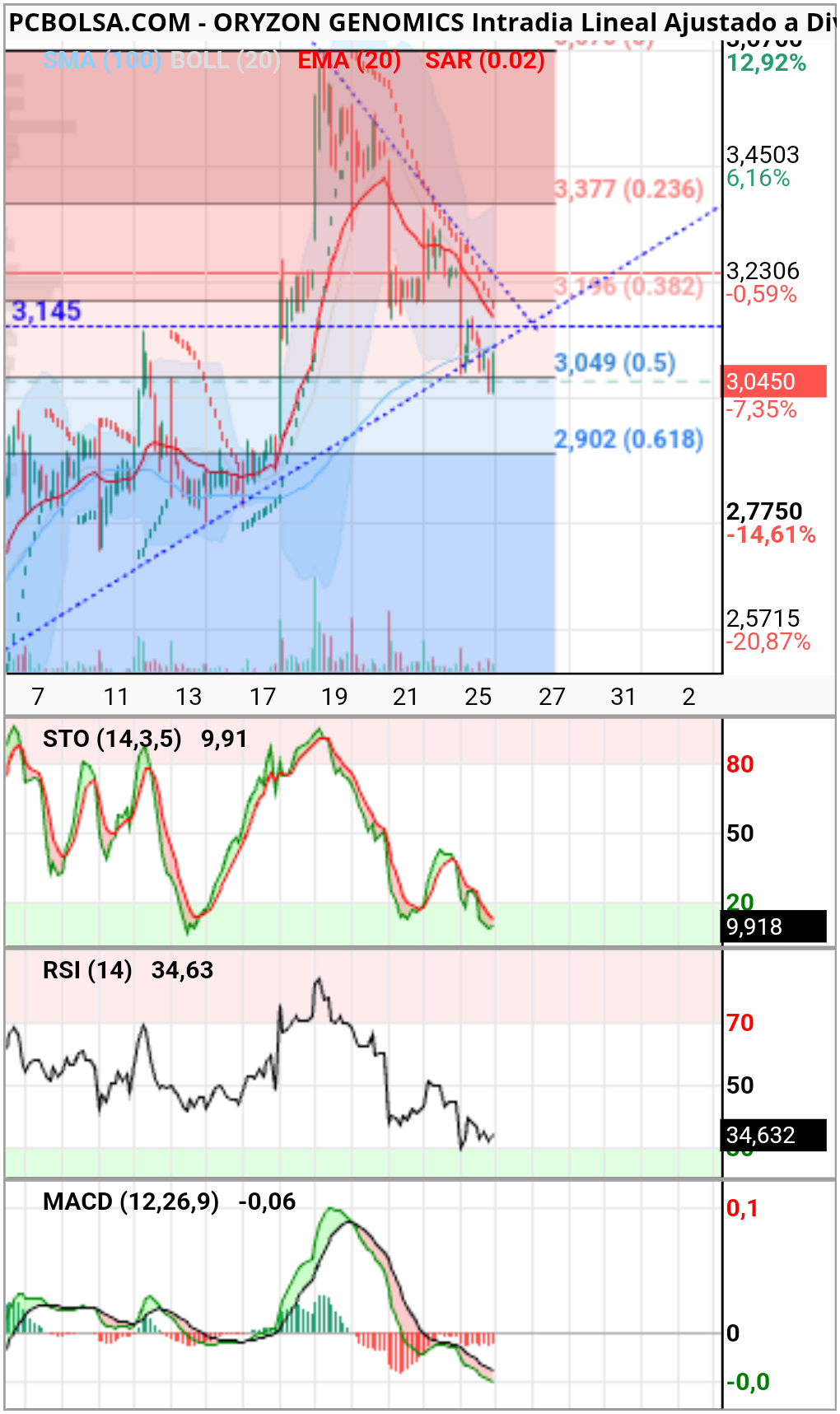
Task: Click the 3,377 (0.236) Fibonacci level label
Action: [x=629, y=189]
